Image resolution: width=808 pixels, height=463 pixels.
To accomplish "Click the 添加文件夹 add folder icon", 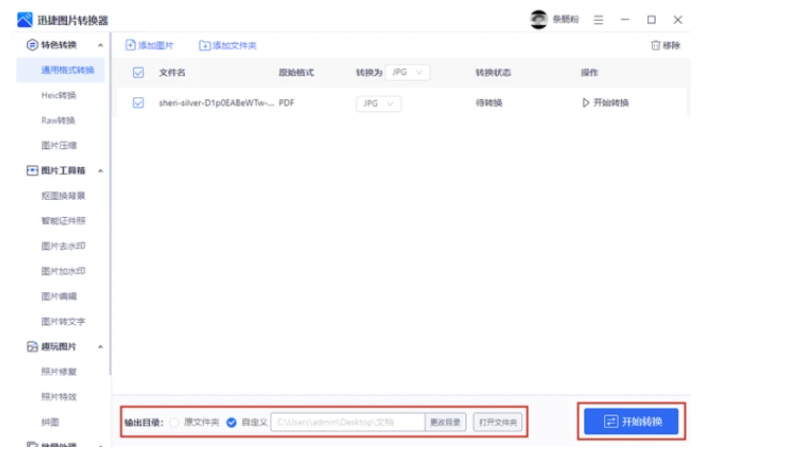I will (205, 45).
